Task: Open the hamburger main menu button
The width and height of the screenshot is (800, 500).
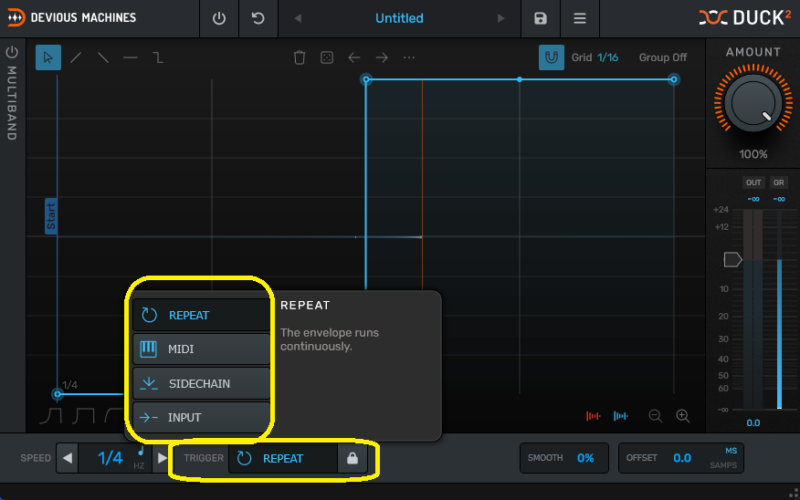Action: (579, 18)
